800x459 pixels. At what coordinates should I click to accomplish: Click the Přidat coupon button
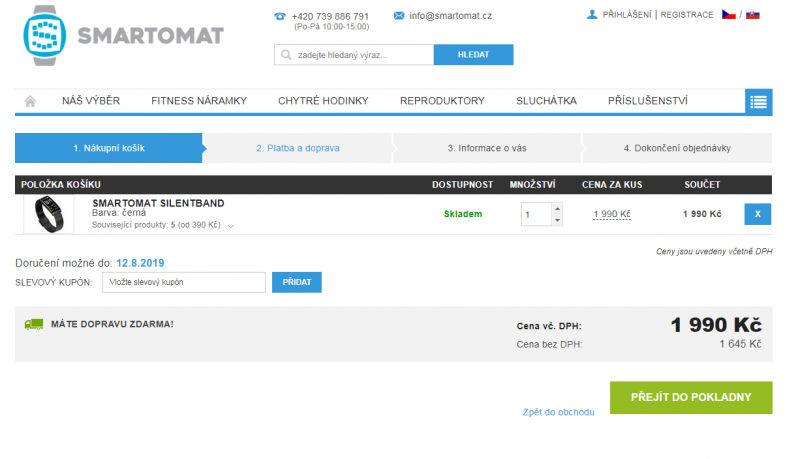(296, 282)
